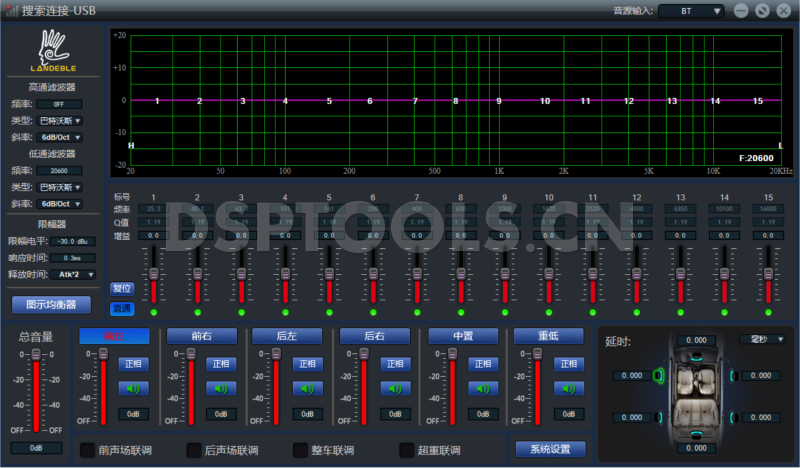Image resolution: width=800 pixels, height=468 pixels.
Task: Toggle 正相 phase button for 重低
Action: coord(569,364)
